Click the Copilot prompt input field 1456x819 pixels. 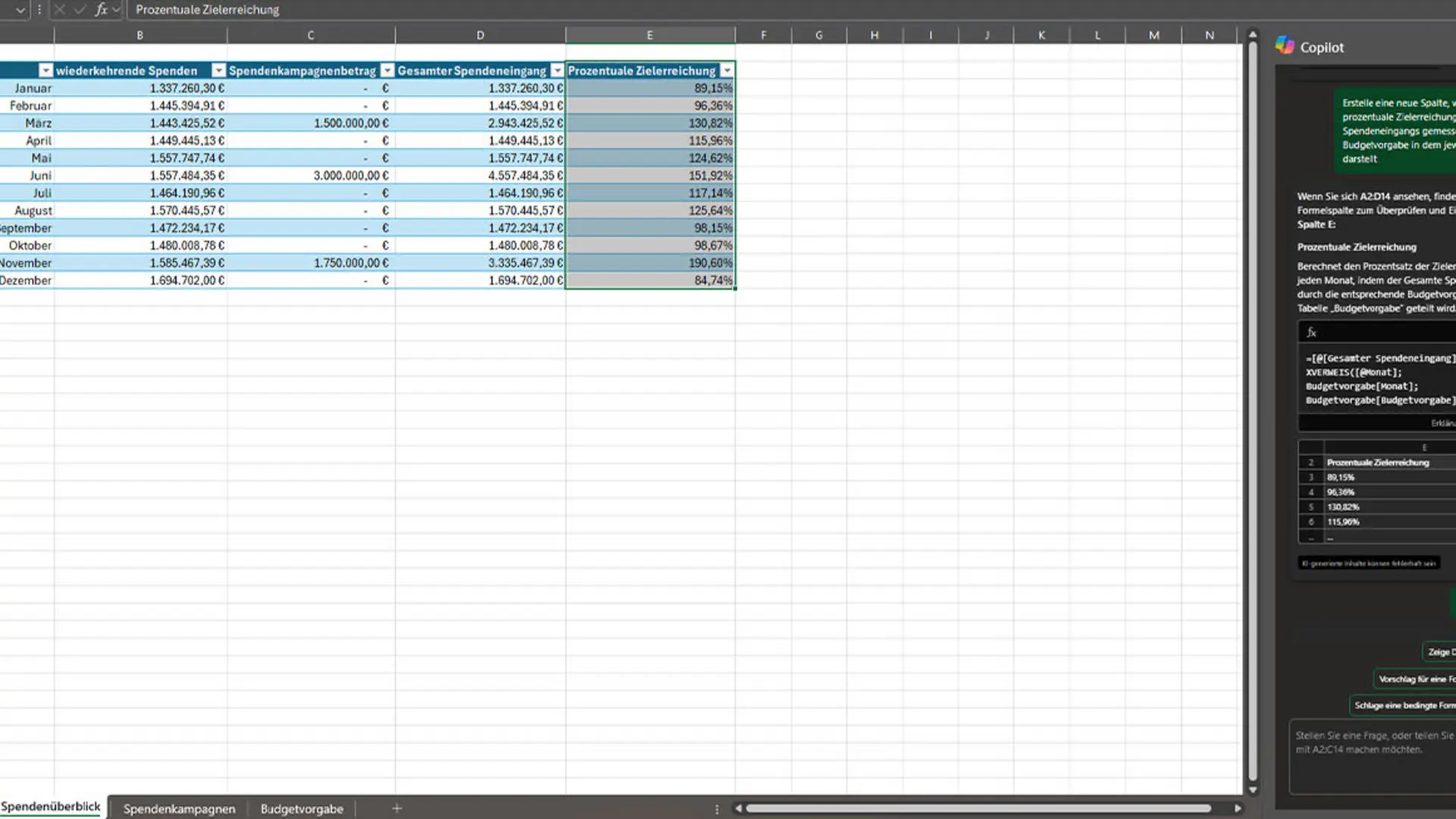[1373, 755]
